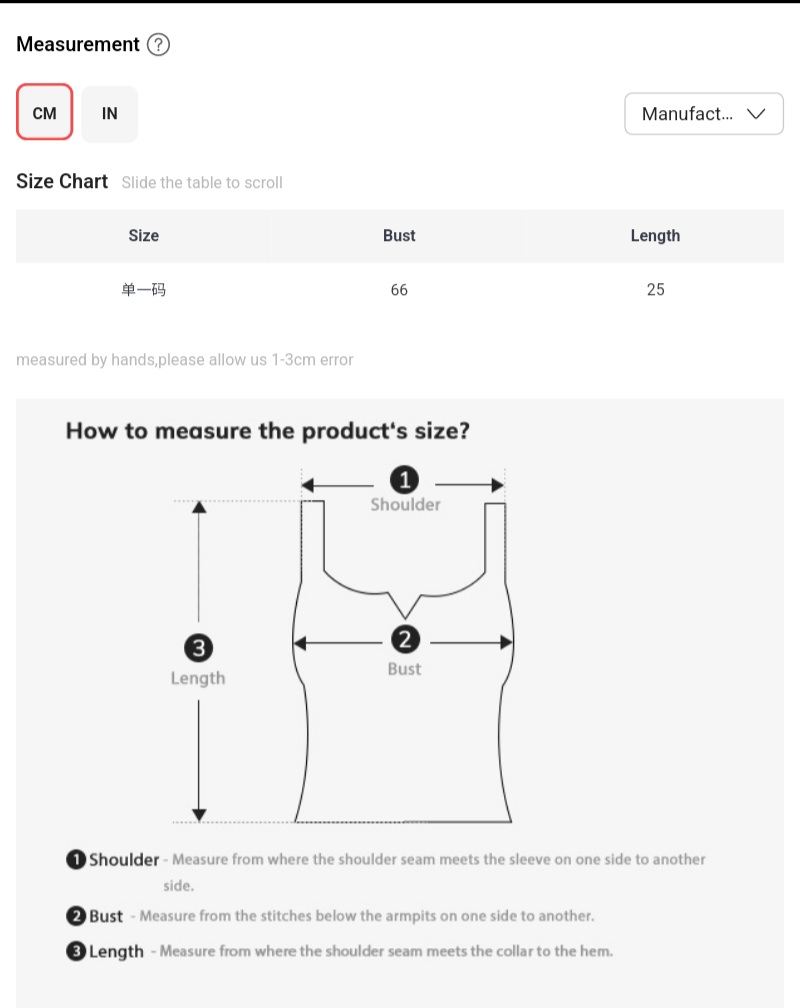Switch units to CM
The width and height of the screenshot is (800, 1008).
pyautogui.click(x=45, y=113)
